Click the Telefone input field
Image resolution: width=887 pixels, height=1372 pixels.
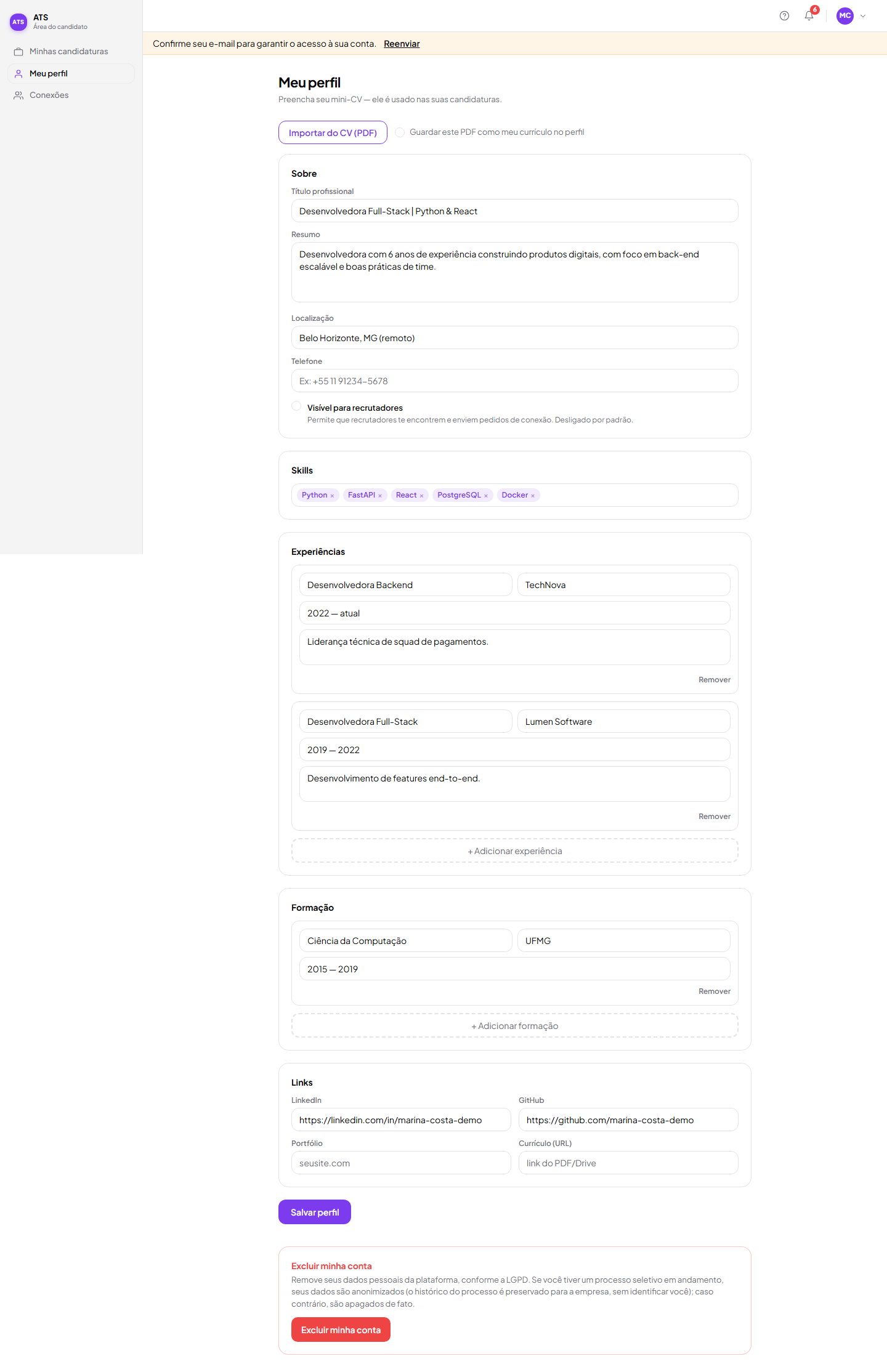coord(515,381)
